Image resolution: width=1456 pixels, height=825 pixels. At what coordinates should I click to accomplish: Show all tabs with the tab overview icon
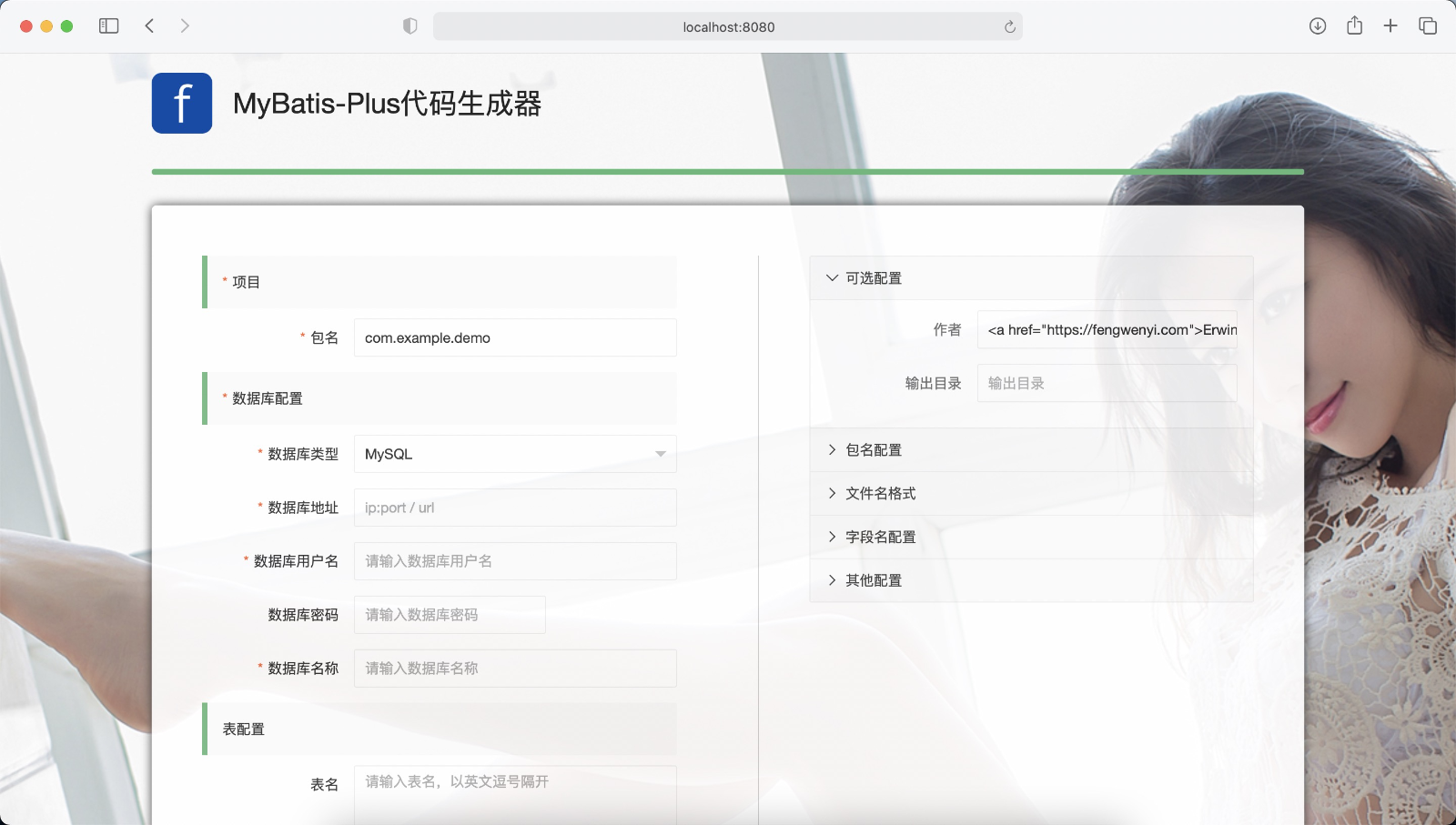[1427, 25]
